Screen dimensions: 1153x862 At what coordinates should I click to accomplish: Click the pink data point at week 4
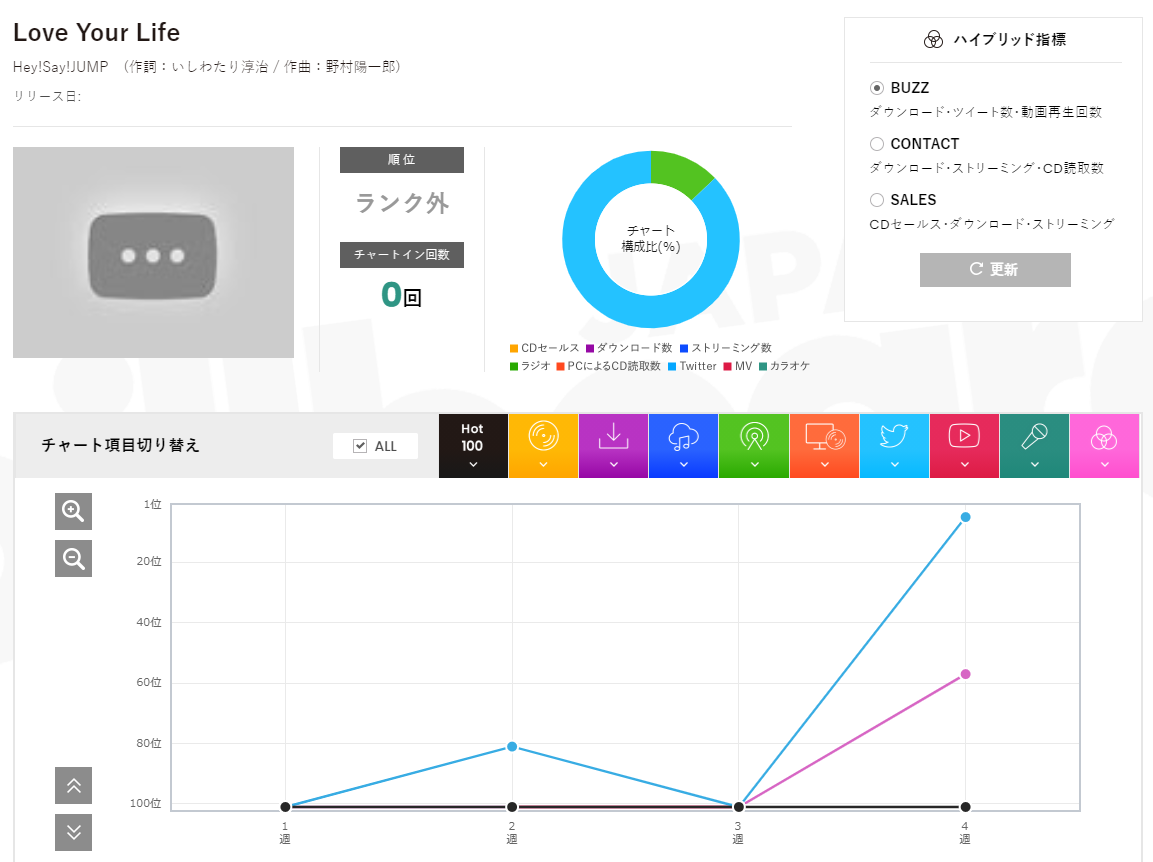pyautogui.click(x=965, y=674)
